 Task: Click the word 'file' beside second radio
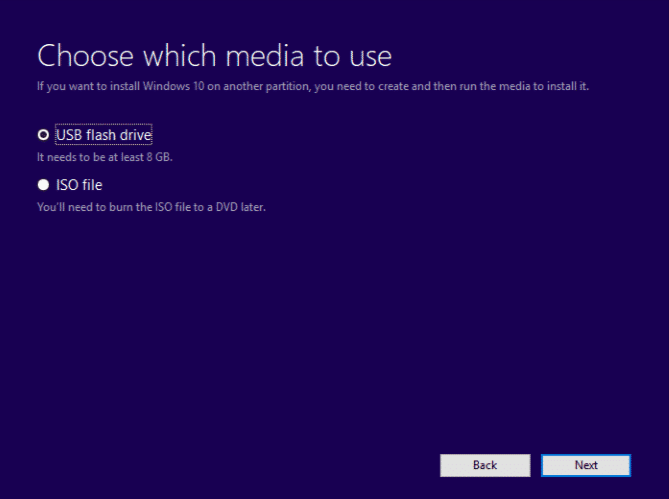[92, 185]
